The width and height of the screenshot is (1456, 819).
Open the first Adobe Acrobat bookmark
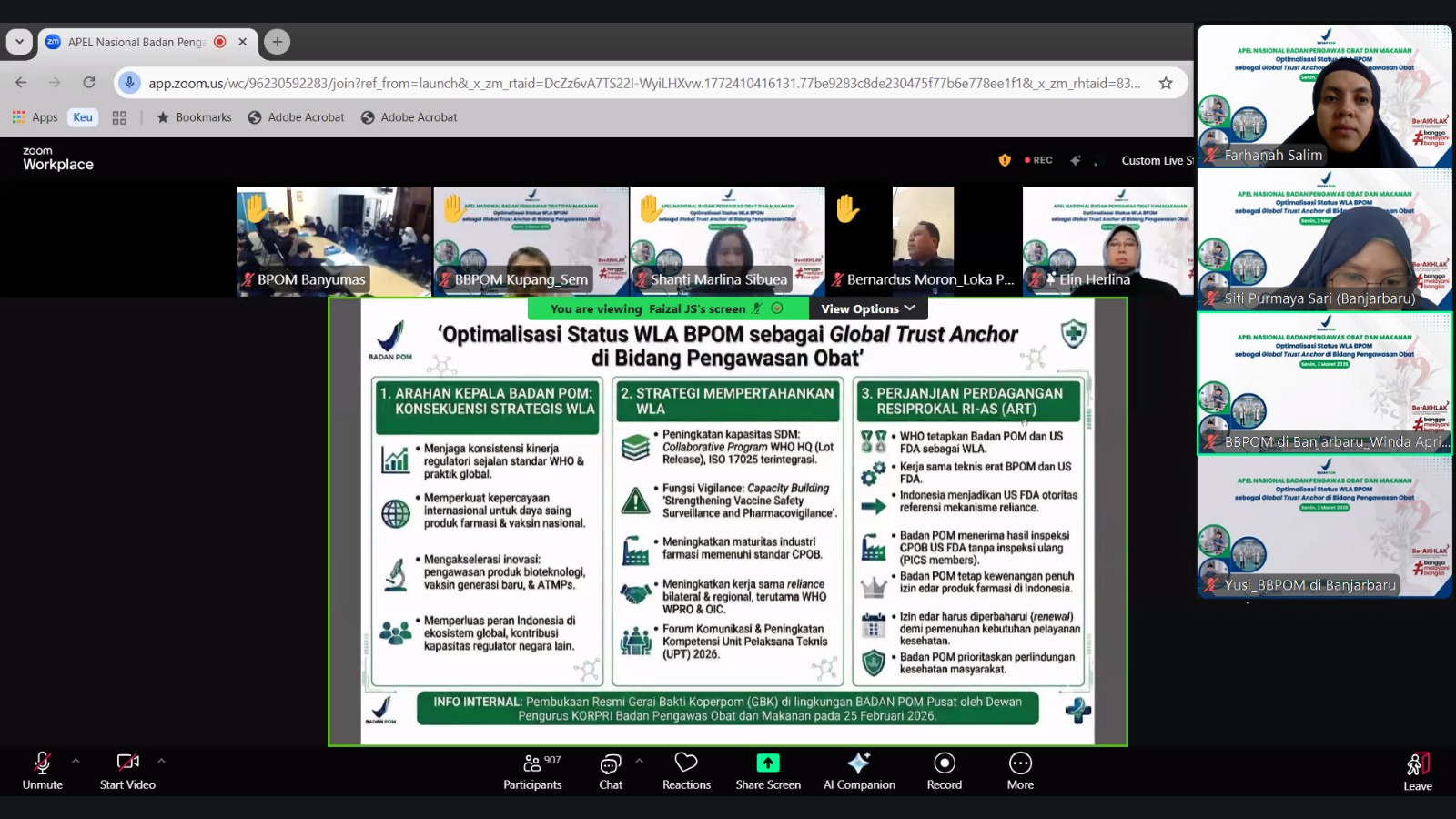297,117
